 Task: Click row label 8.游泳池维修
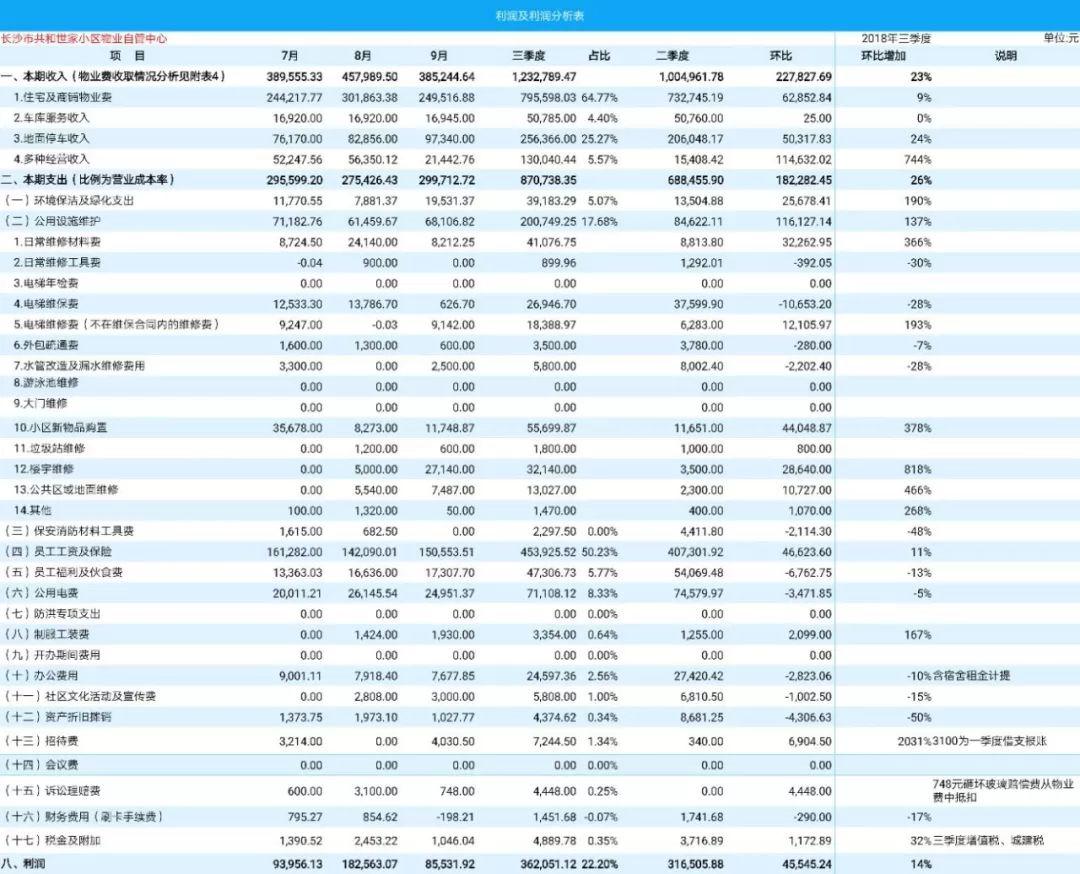click(x=46, y=383)
